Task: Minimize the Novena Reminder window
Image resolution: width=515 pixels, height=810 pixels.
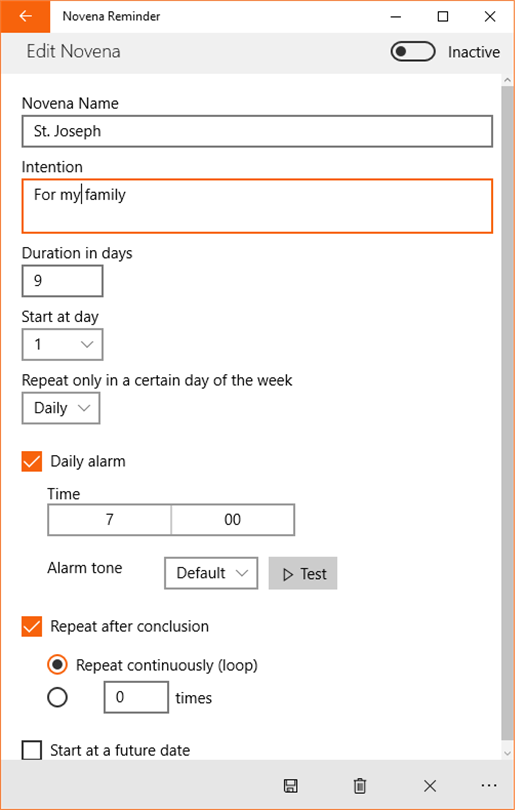Action: click(395, 17)
